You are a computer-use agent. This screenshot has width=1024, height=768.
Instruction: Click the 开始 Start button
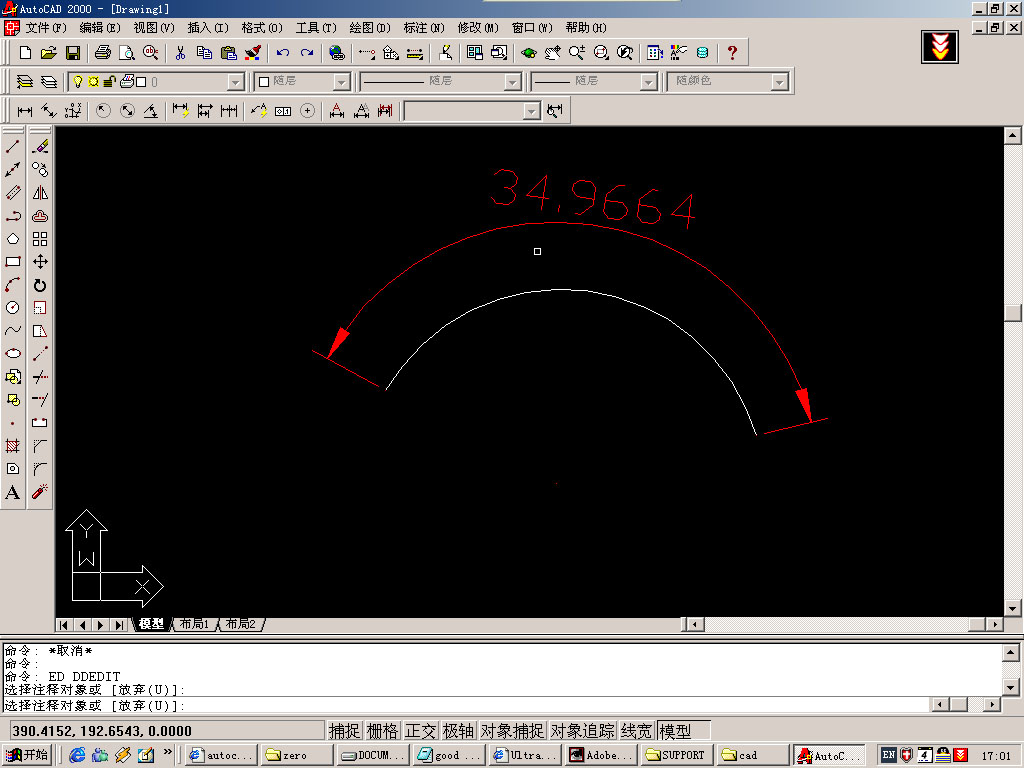click(x=27, y=755)
